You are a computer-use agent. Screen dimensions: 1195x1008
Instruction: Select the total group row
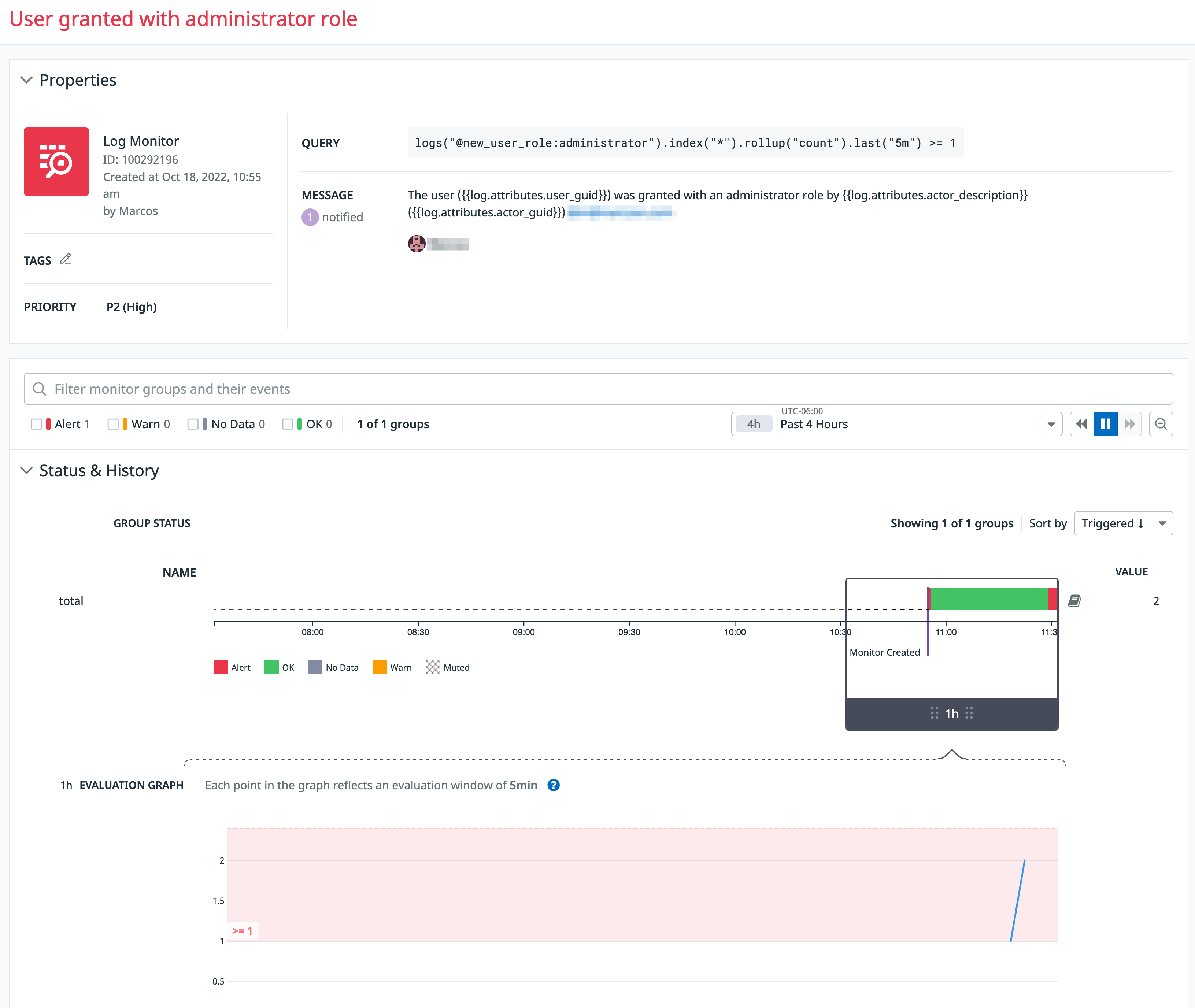pos(71,601)
